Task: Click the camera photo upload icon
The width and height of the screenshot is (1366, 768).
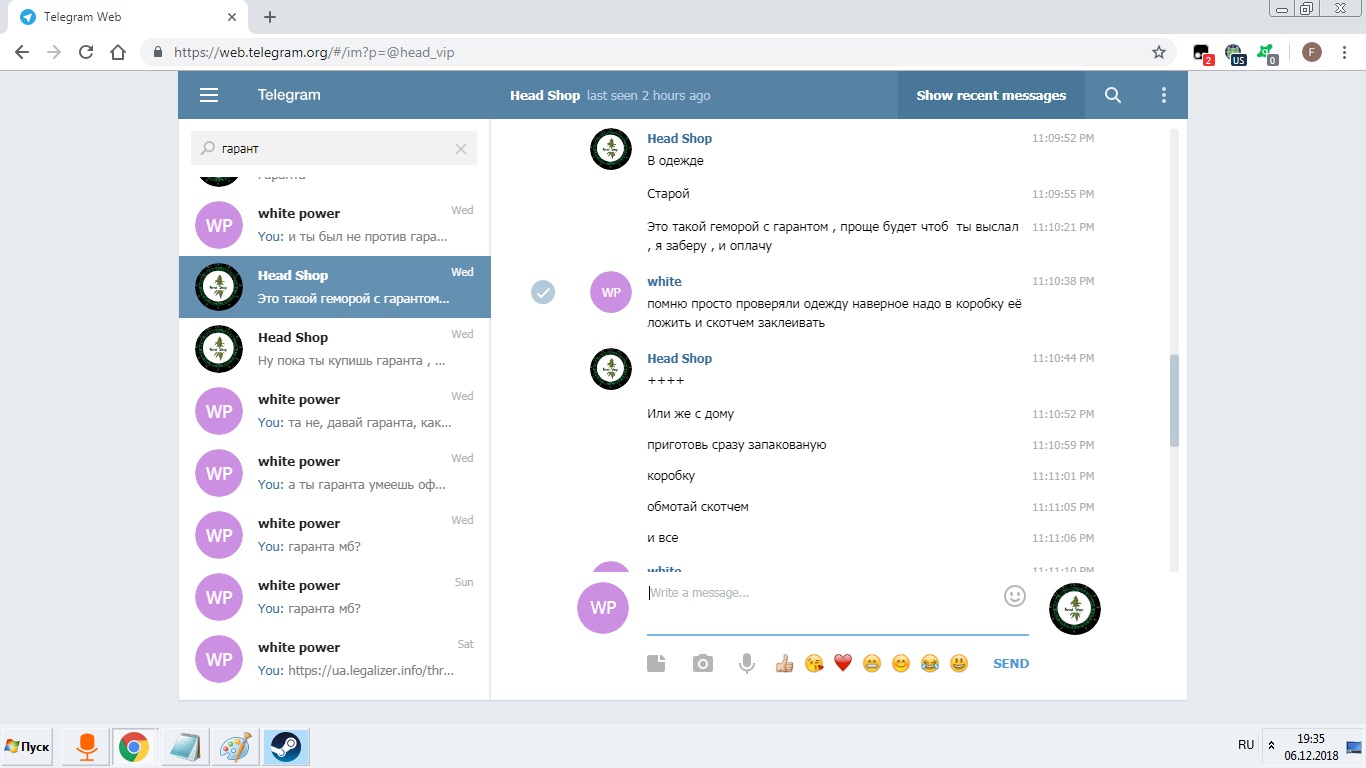Action: [x=703, y=663]
